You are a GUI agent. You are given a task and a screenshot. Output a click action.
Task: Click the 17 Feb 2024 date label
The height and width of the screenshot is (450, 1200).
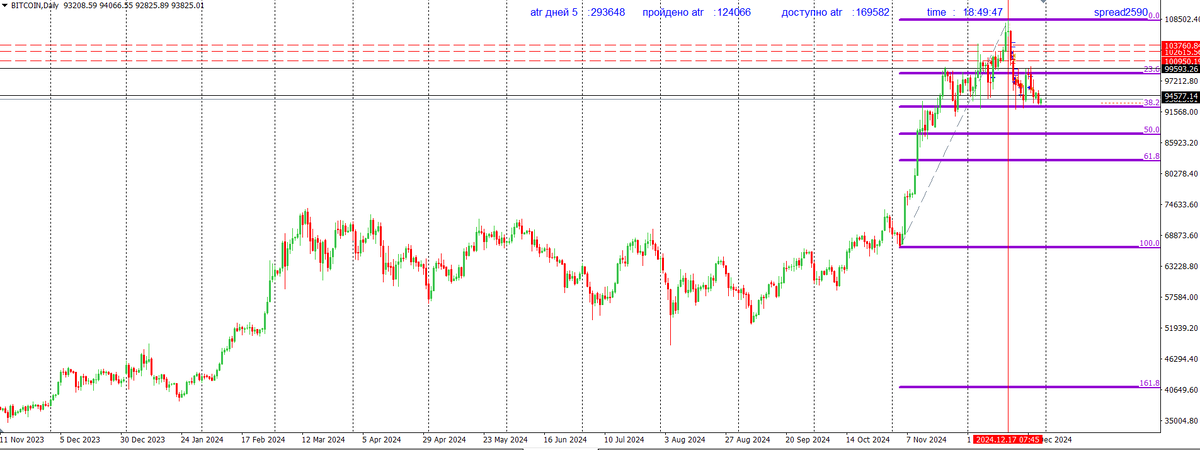[x=263, y=439]
